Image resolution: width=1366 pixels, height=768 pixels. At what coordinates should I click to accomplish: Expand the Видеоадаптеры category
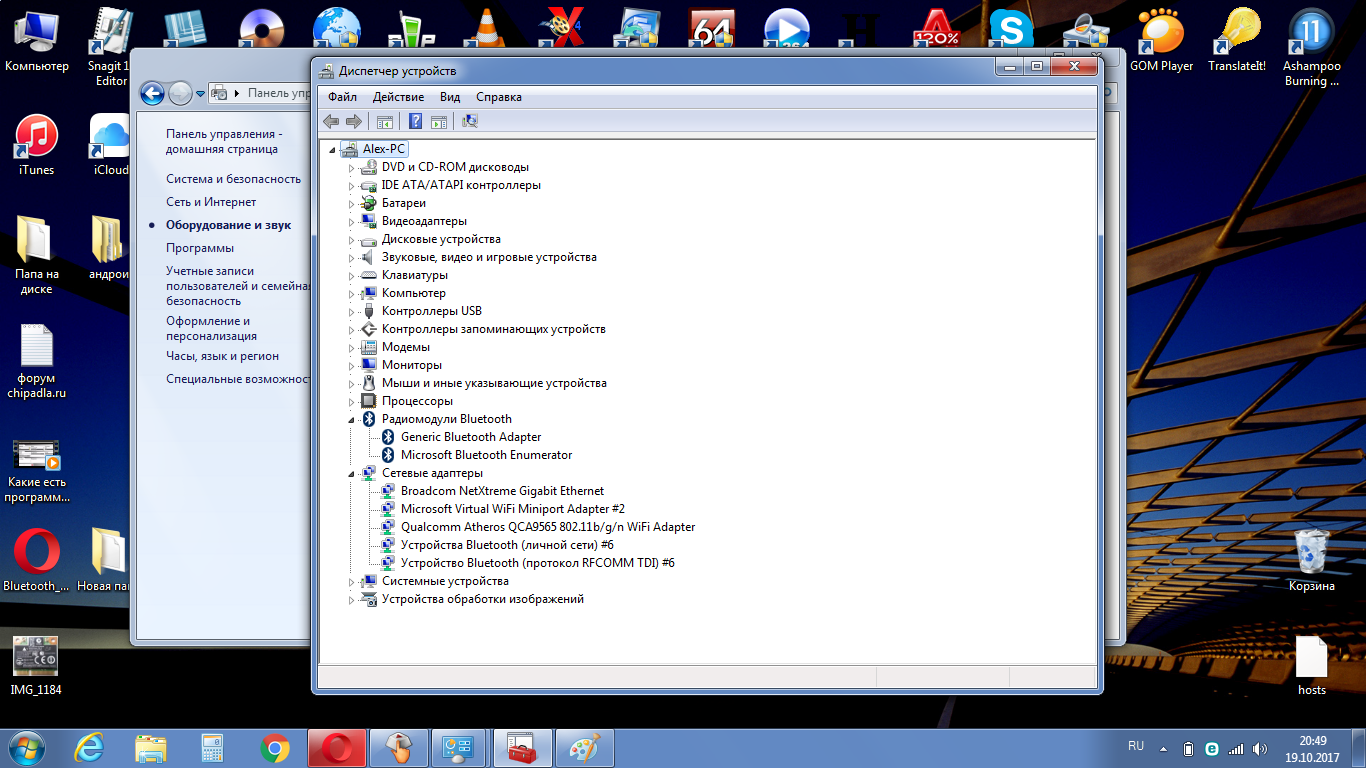tap(351, 221)
